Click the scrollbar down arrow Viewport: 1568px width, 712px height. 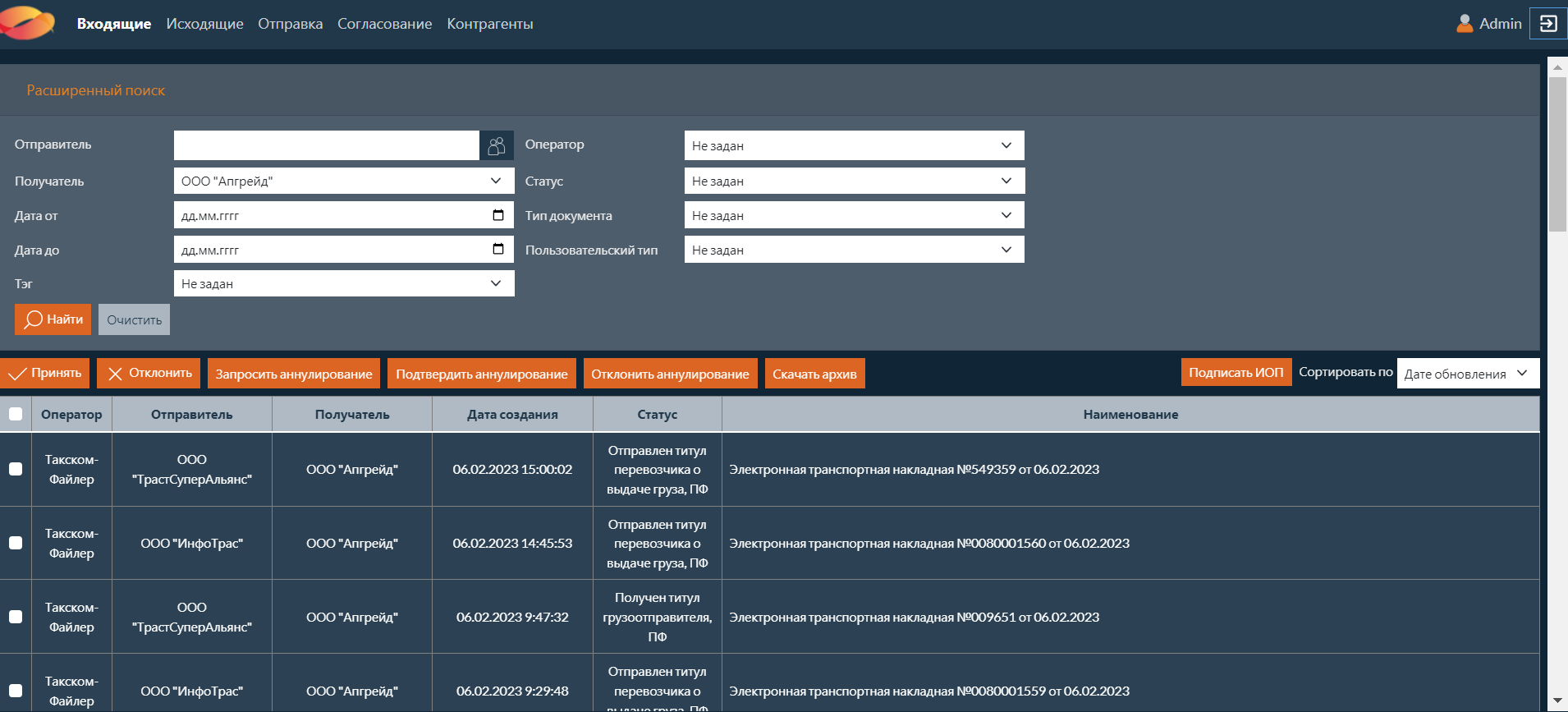1557,701
